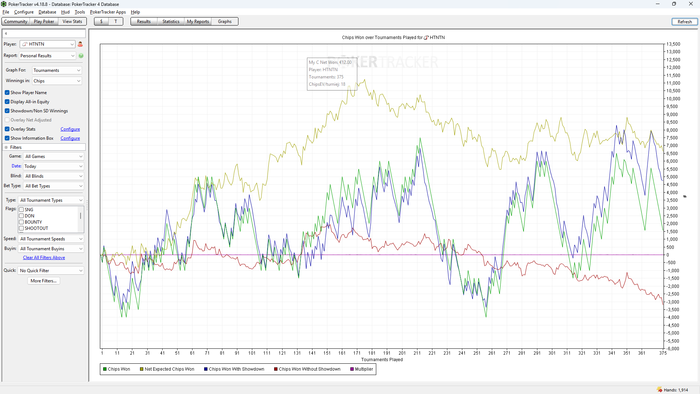Uncheck Show Player Name
The width and height of the screenshot is (700, 394).
pyautogui.click(x=7, y=92)
